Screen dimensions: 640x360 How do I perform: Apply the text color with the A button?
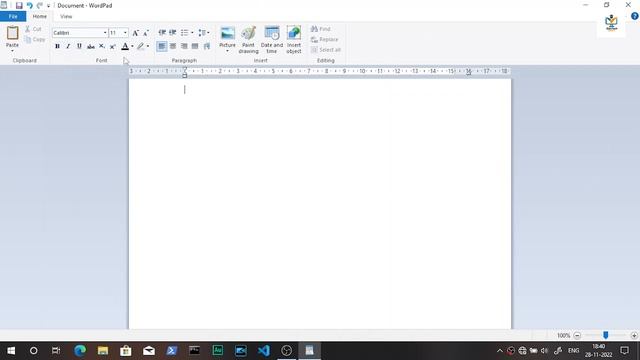[125, 46]
